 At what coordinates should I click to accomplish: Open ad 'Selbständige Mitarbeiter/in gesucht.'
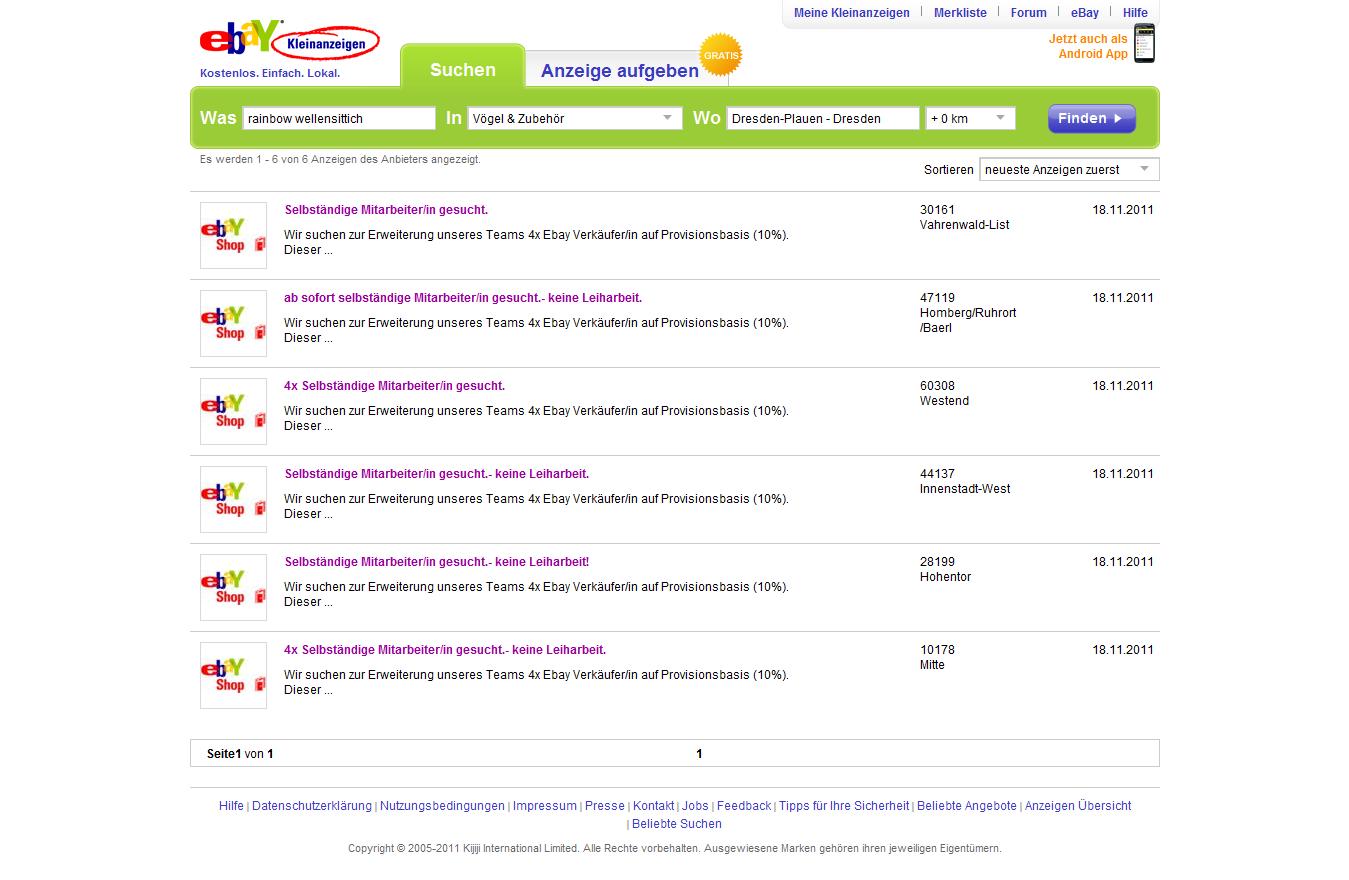[x=386, y=210]
